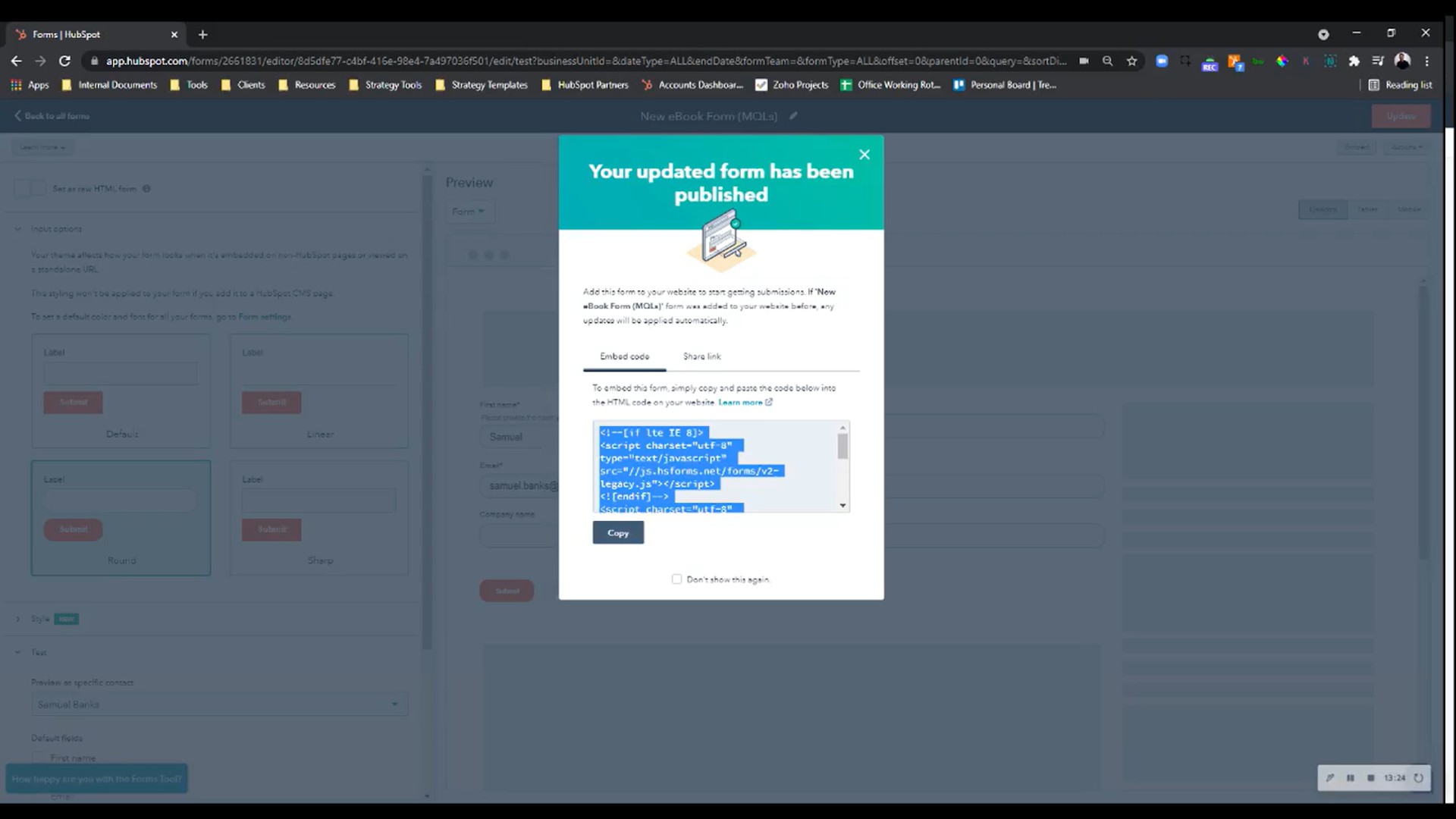Viewport: 1456px width, 819px height.
Task: Open the zoom magnifier in address bar
Action: 1107,61
